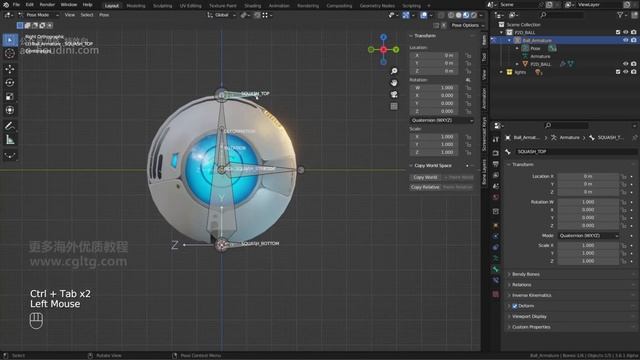The height and width of the screenshot is (360, 640).
Task: Switch to the Modeling workspace tab
Action: click(136, 6)
